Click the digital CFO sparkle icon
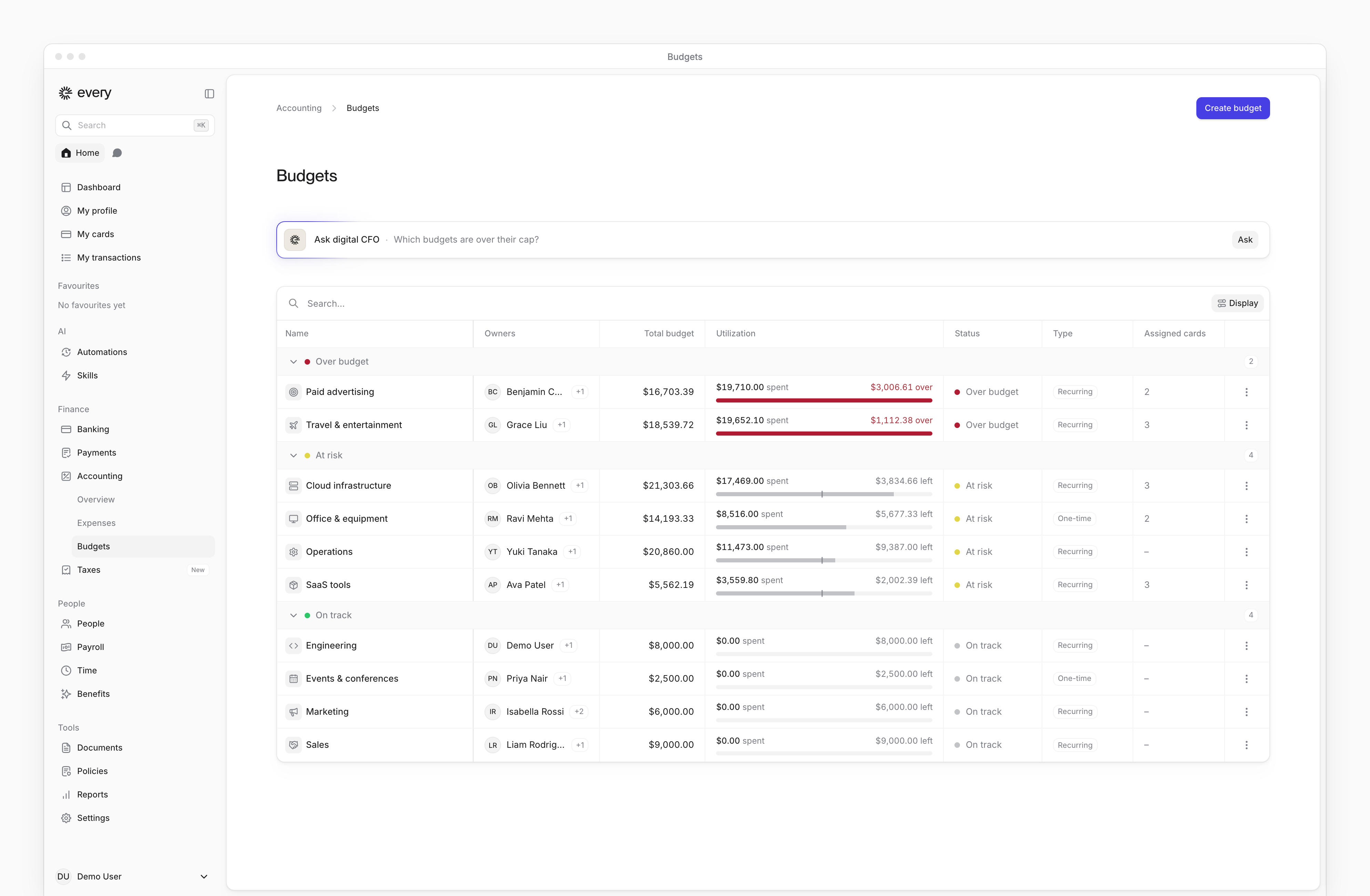This screenshot has width=1370, height=896. 295,240
